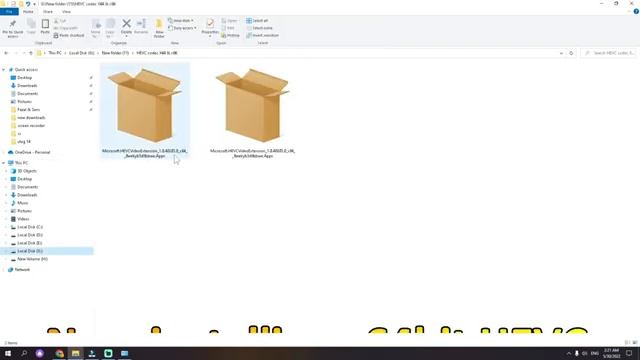The width and height of the screenshot is (640, 360).
Task: Click the Paste icon in Clipboard group
Action: (45, 27)
